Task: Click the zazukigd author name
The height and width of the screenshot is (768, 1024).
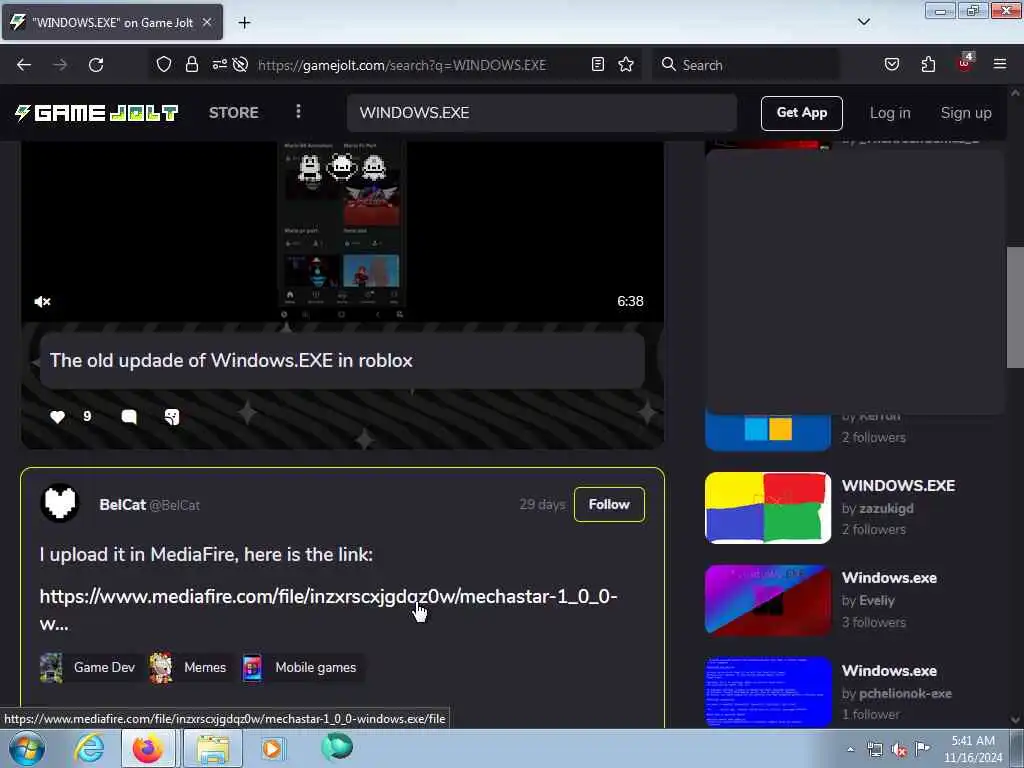Action: click(886, 508)
